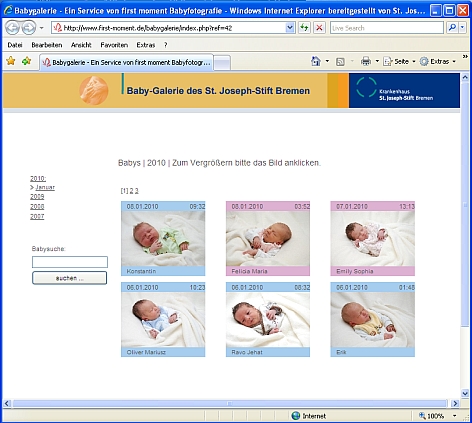Open the 2010 year link
This screenshot has height=423, width=472.
click(x=38, y=179)
